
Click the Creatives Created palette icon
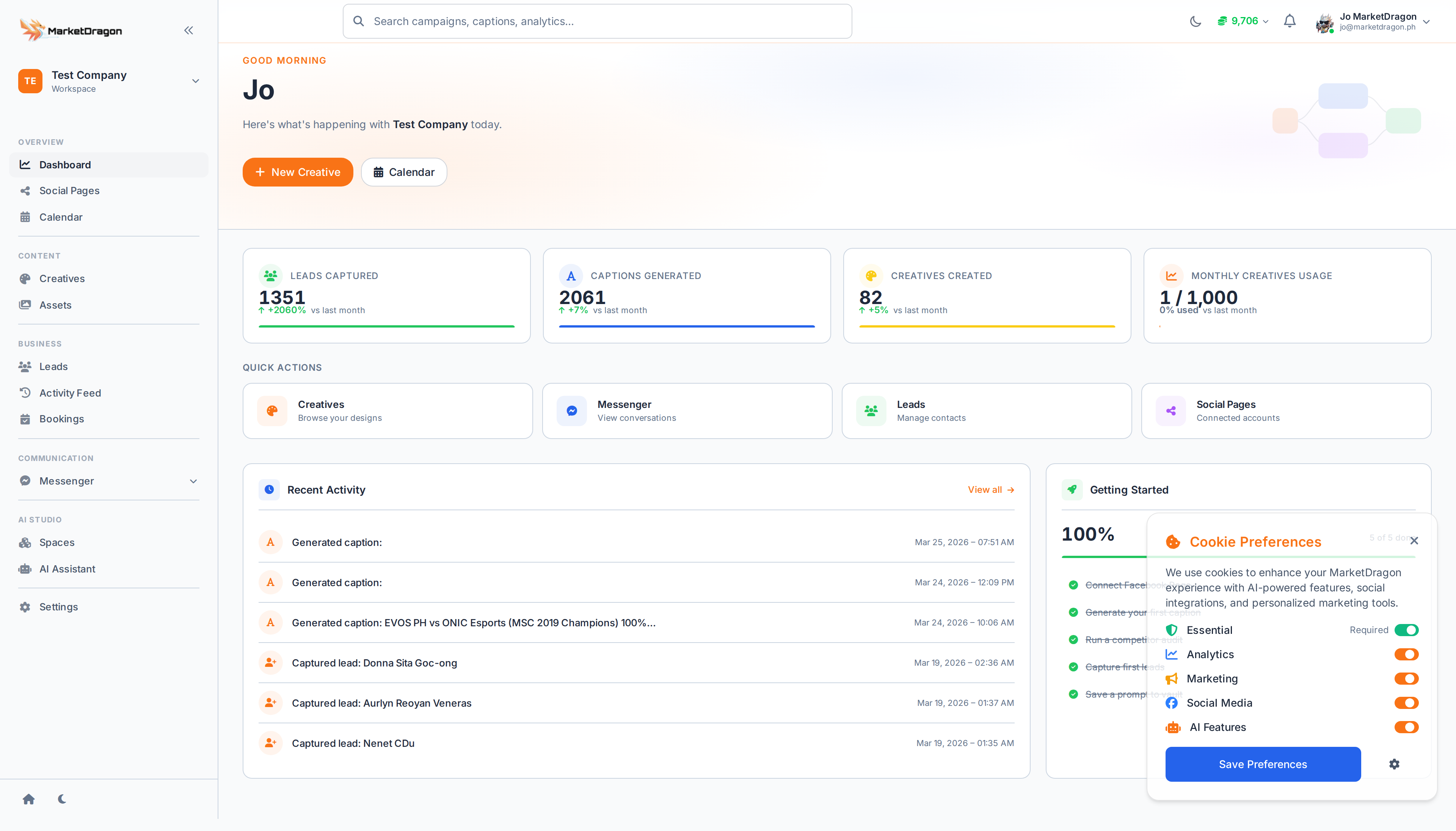pos(871,276)
